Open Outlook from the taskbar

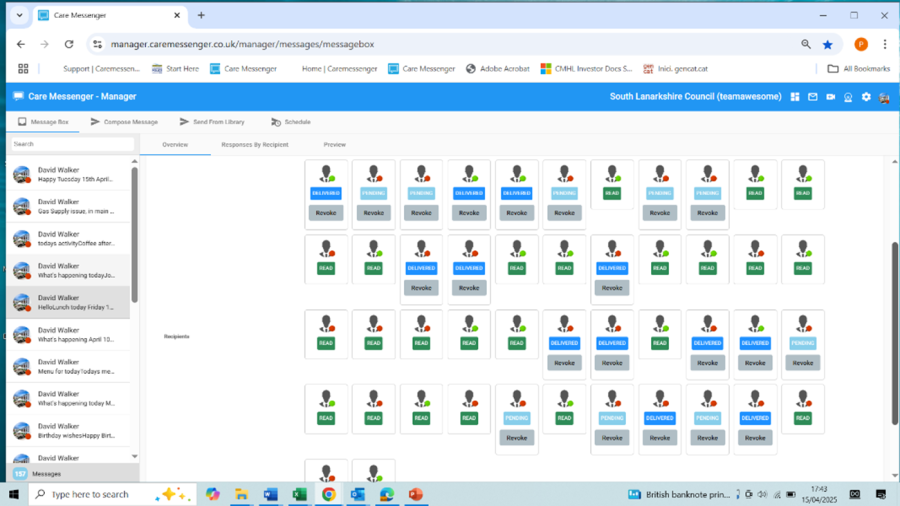(x=358, y=494)
